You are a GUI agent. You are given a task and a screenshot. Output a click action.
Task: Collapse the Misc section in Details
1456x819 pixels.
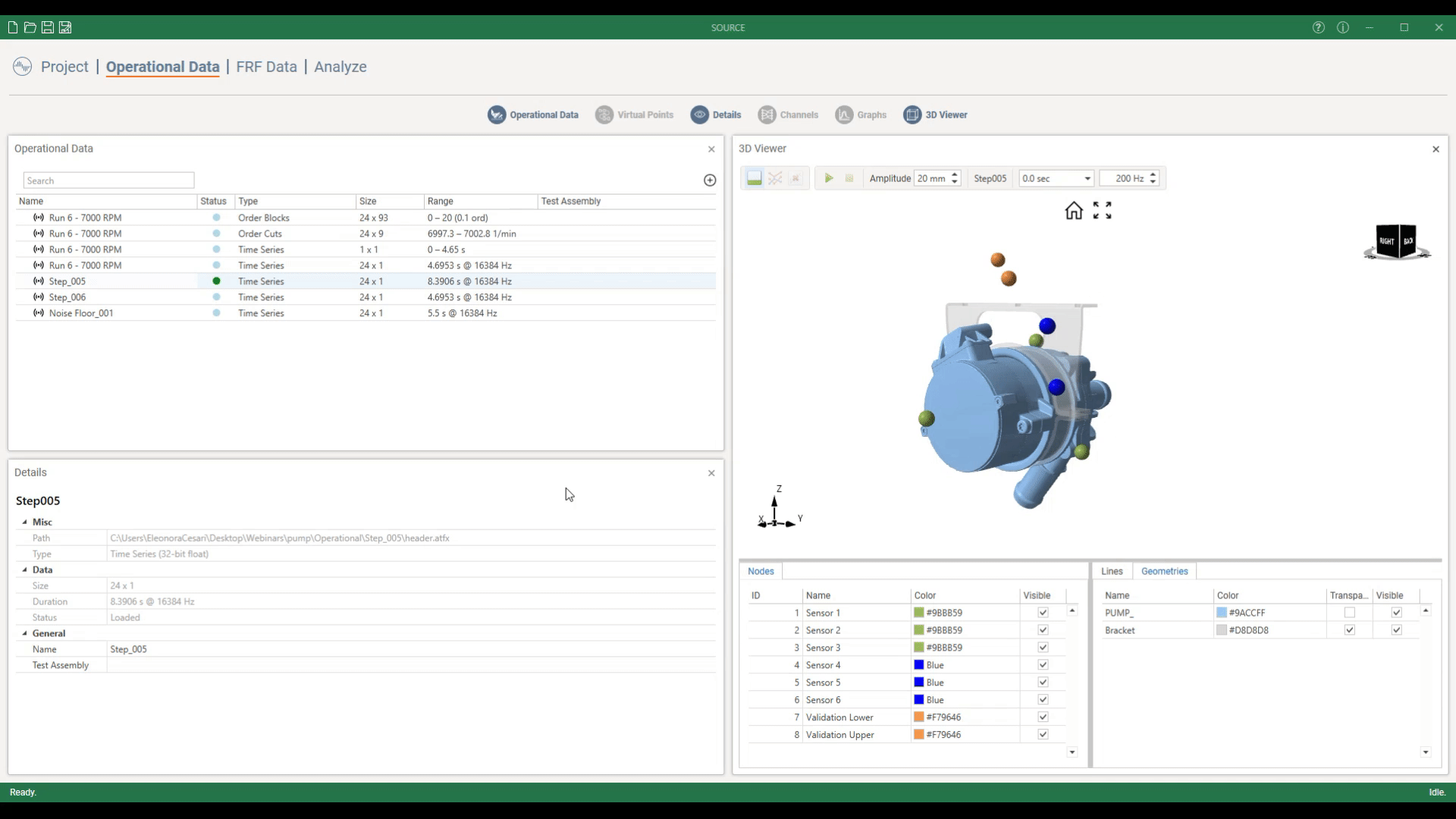coord(24,522)
